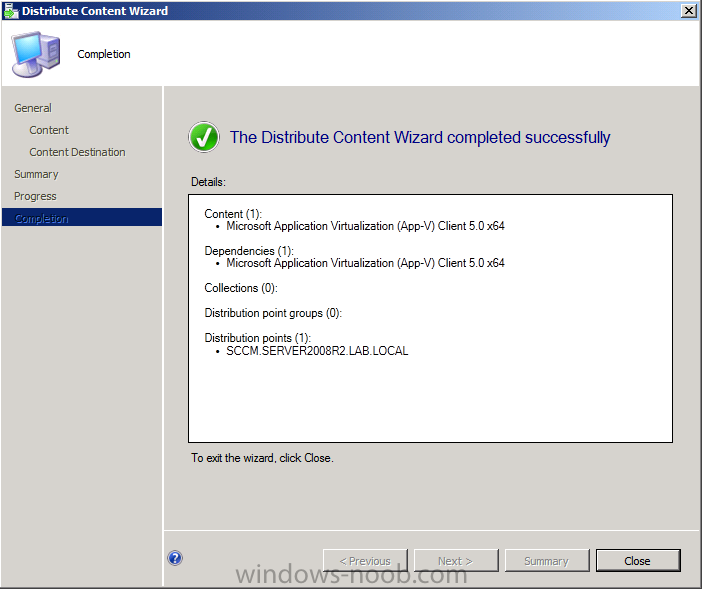Click the completed successfully headline text
Viewport: 702px width, 589px height.
click(420, 137)
